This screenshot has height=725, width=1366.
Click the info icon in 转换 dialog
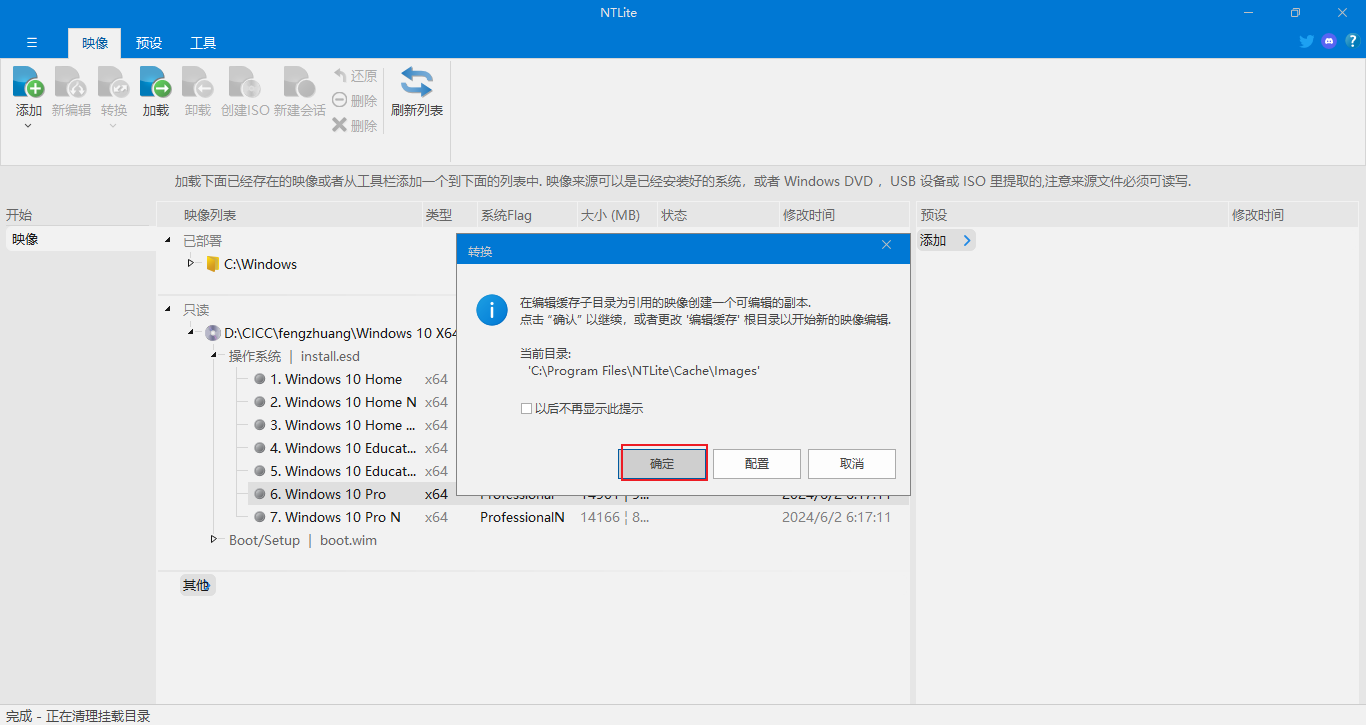click(x=492, y=309)
